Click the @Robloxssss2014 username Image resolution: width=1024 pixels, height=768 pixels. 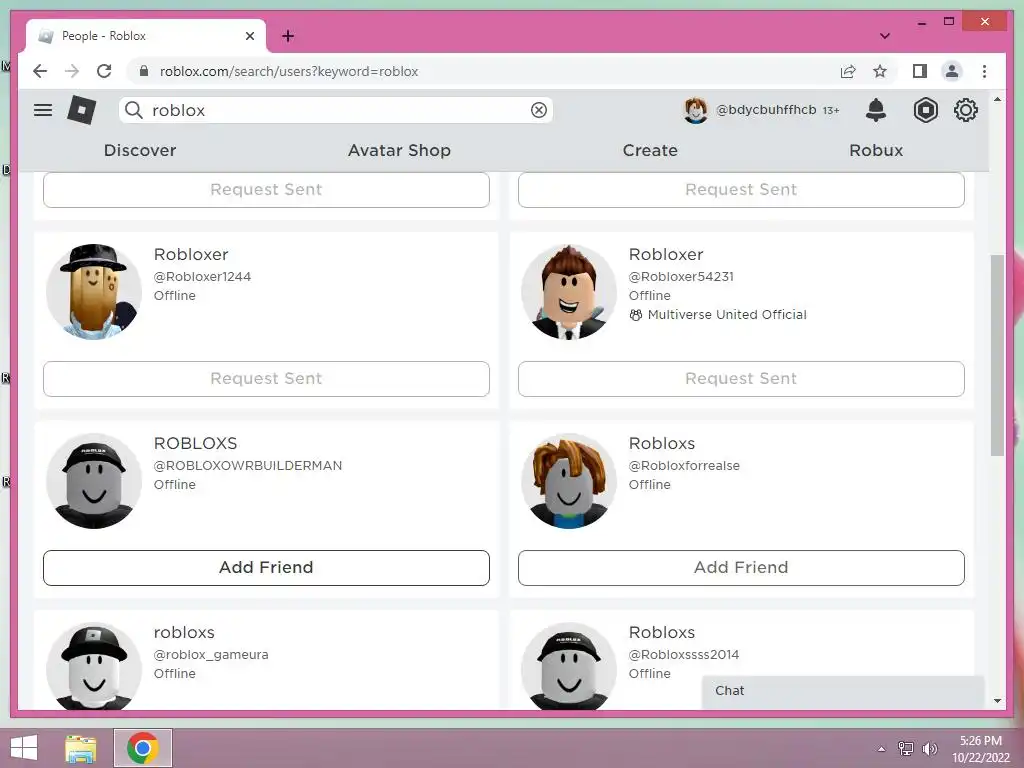tap(684, 654)
